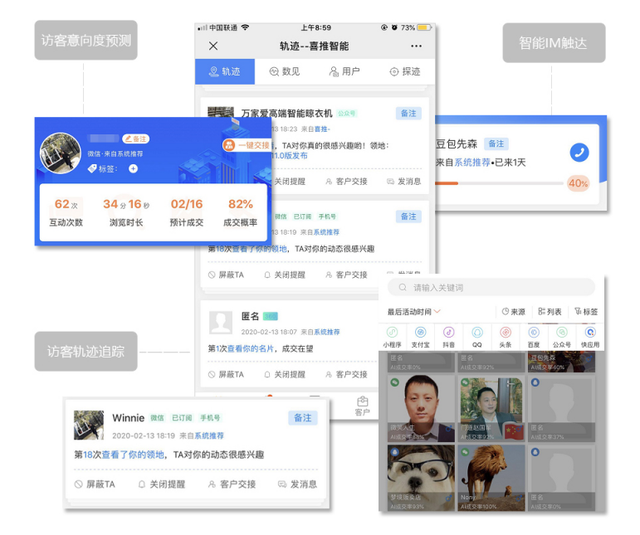Click 发消息 on the 万家爱 card
Screen dimensions: 640x535
(x=404, y=181)
